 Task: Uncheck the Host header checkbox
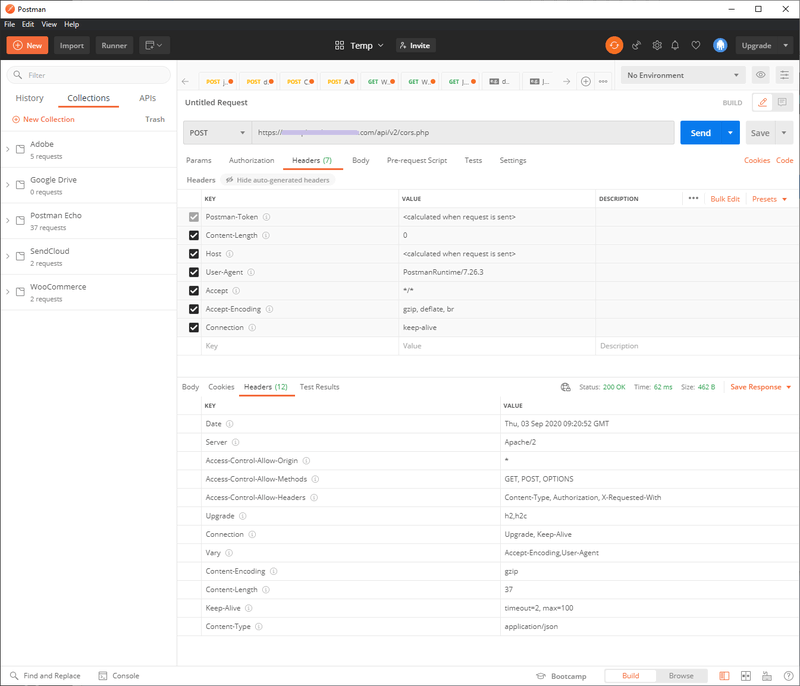pyautogui.click(x=194, y=254)
